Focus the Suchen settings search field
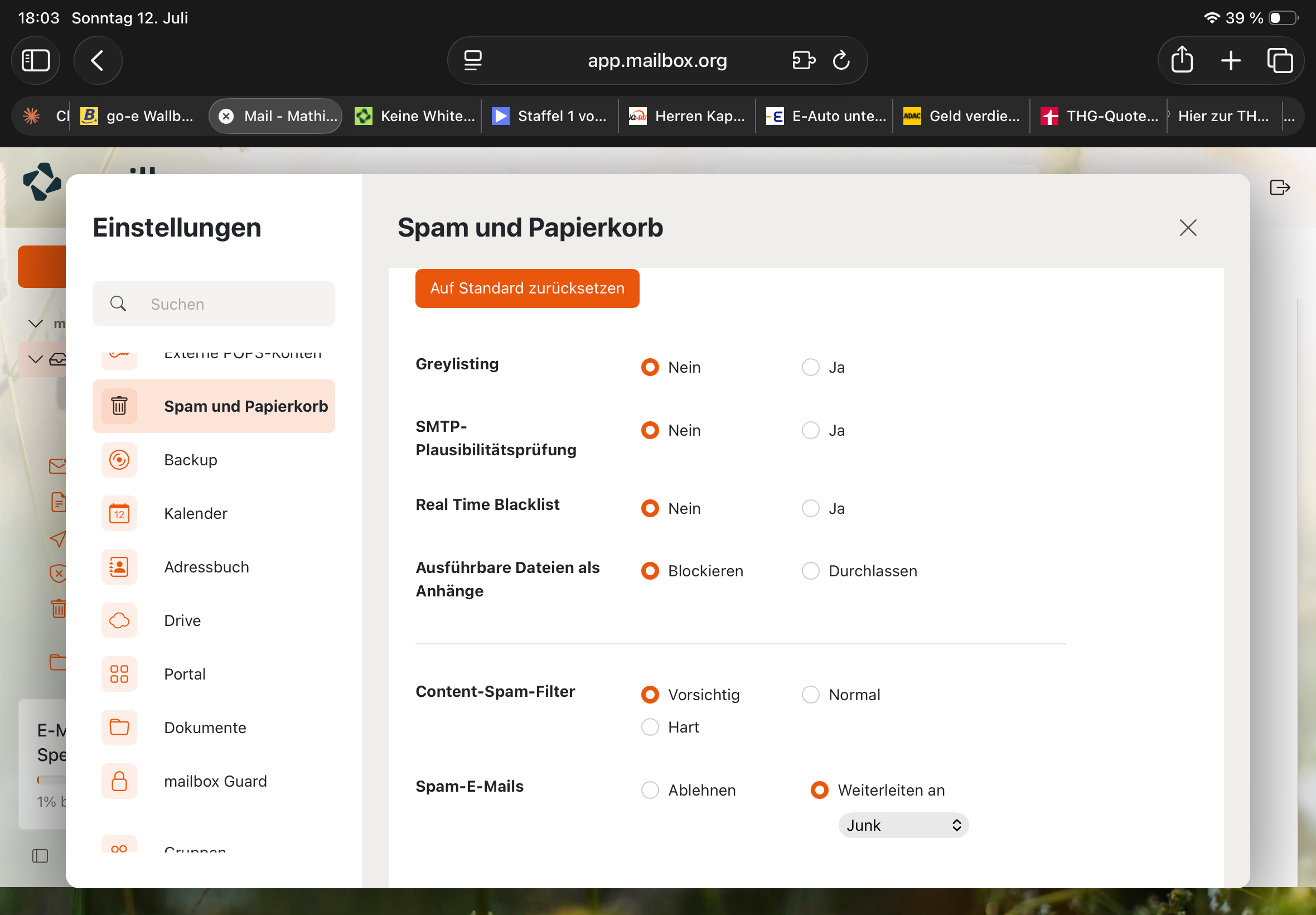Screen dimensions: 1316x915 click(x=213, y=304)
